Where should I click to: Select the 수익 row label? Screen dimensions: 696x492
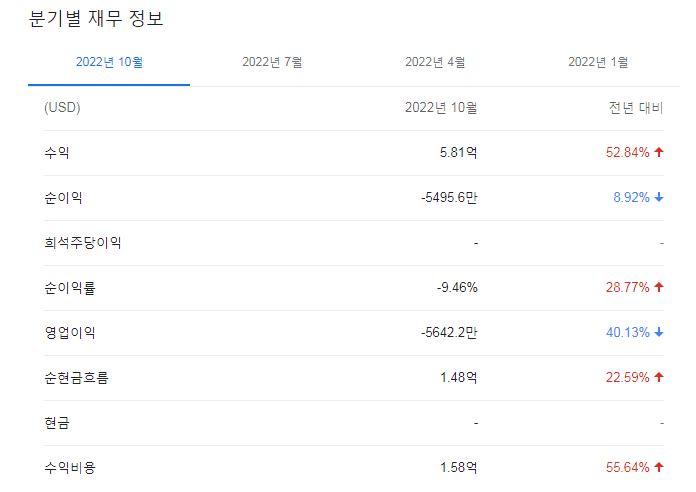(57, 153)
